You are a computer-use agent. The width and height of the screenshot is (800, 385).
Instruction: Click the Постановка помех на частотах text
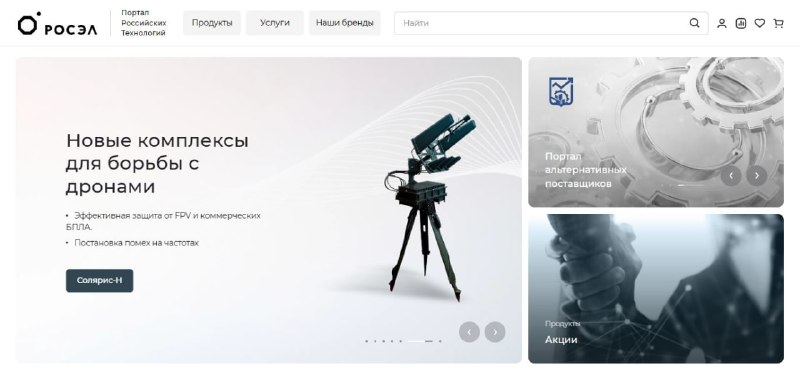pyautogui.click(x=136, y=243)
